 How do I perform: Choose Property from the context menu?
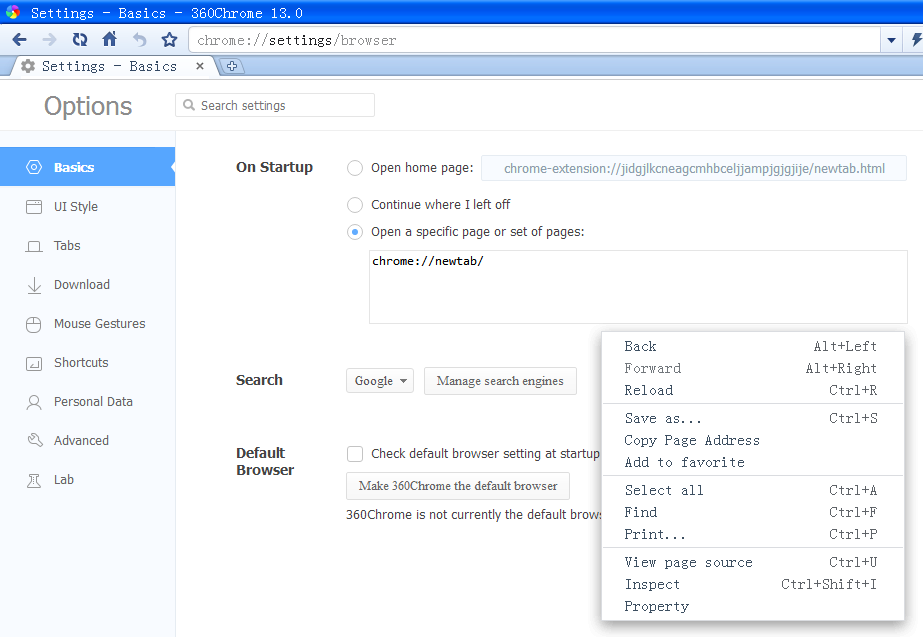pyautogui.click(x=752, y=606)
